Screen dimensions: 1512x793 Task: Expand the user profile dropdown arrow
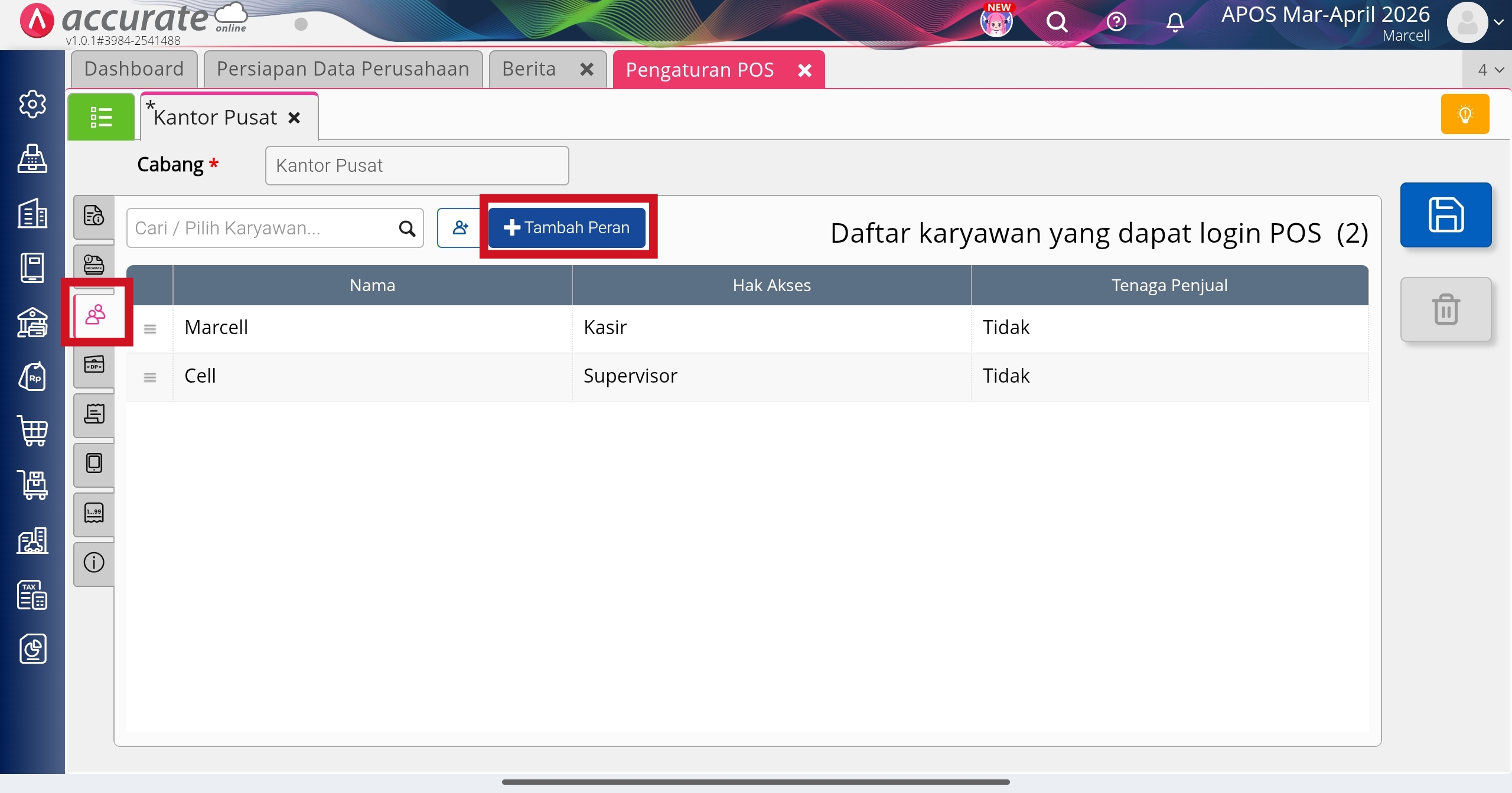pyautogui.click(x=1498, y=22)
